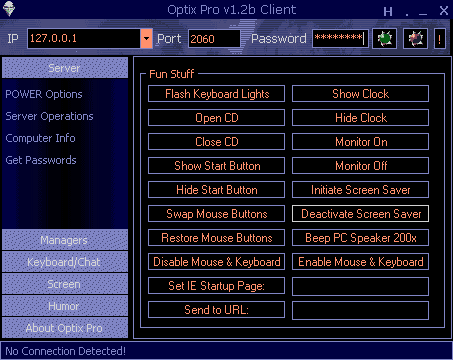Viewport: 453px width, 360px height.
Task: Select POWER Options
Action: pos(44,94)
